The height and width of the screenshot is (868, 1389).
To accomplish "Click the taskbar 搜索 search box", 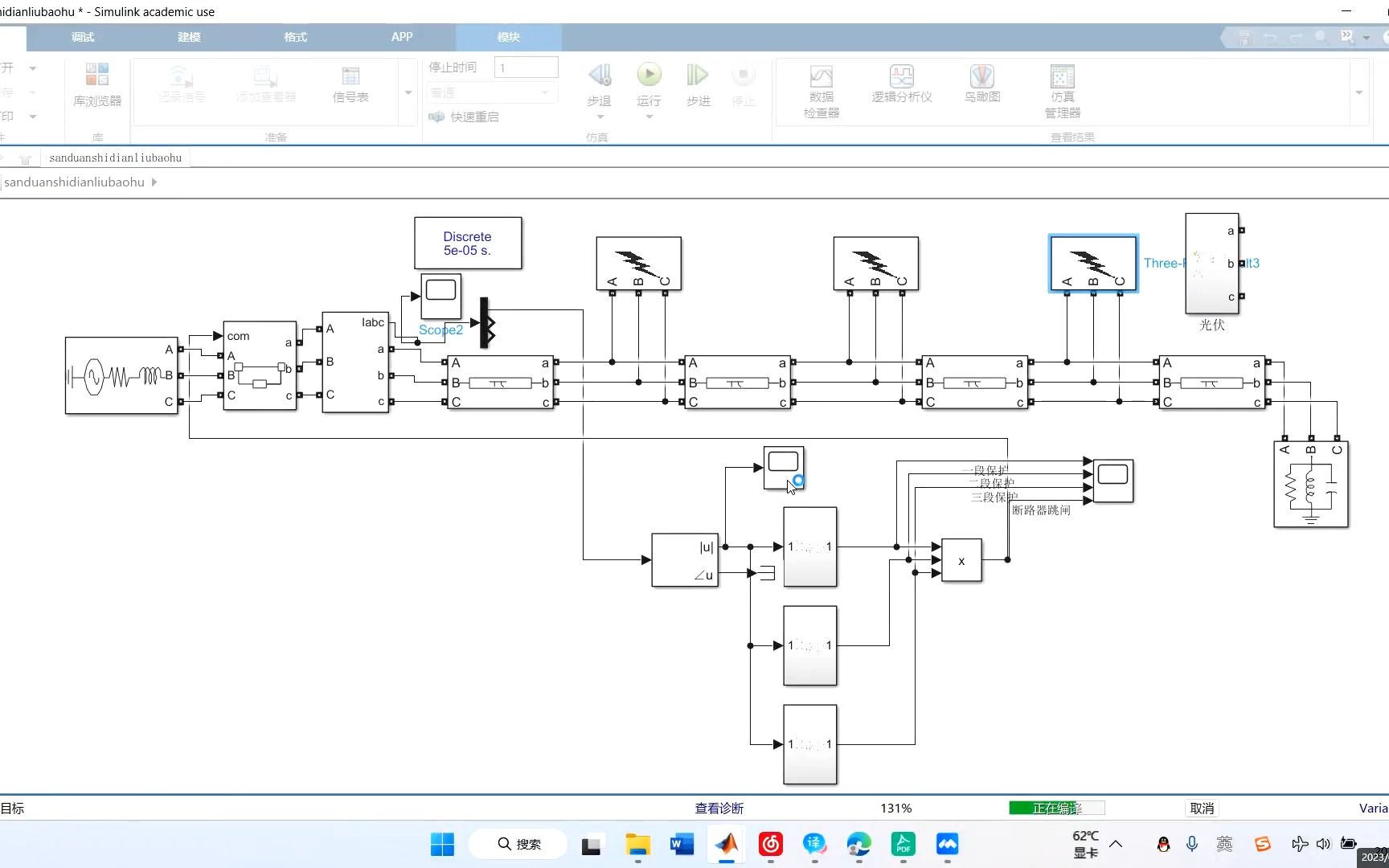I will tap(518, 844).
